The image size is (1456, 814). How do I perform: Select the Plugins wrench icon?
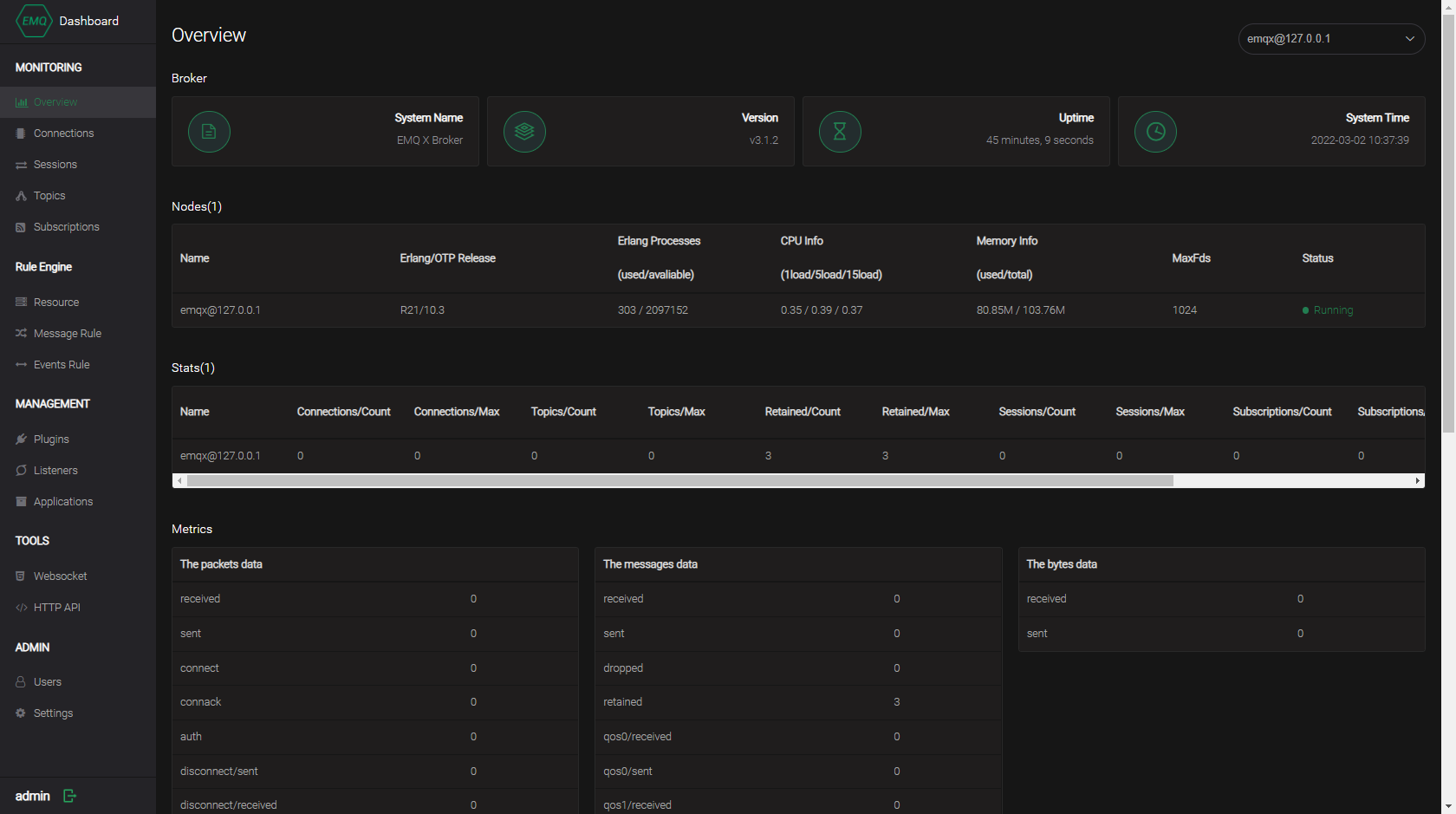[x=20, y=439]
